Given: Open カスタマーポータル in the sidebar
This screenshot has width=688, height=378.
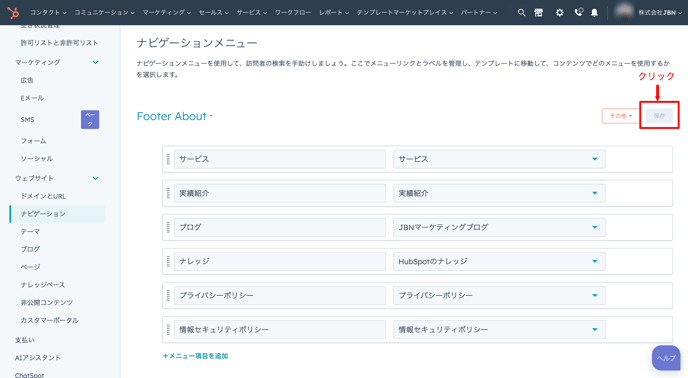Looking at the screenshot, I should click(x=49, y=320).
